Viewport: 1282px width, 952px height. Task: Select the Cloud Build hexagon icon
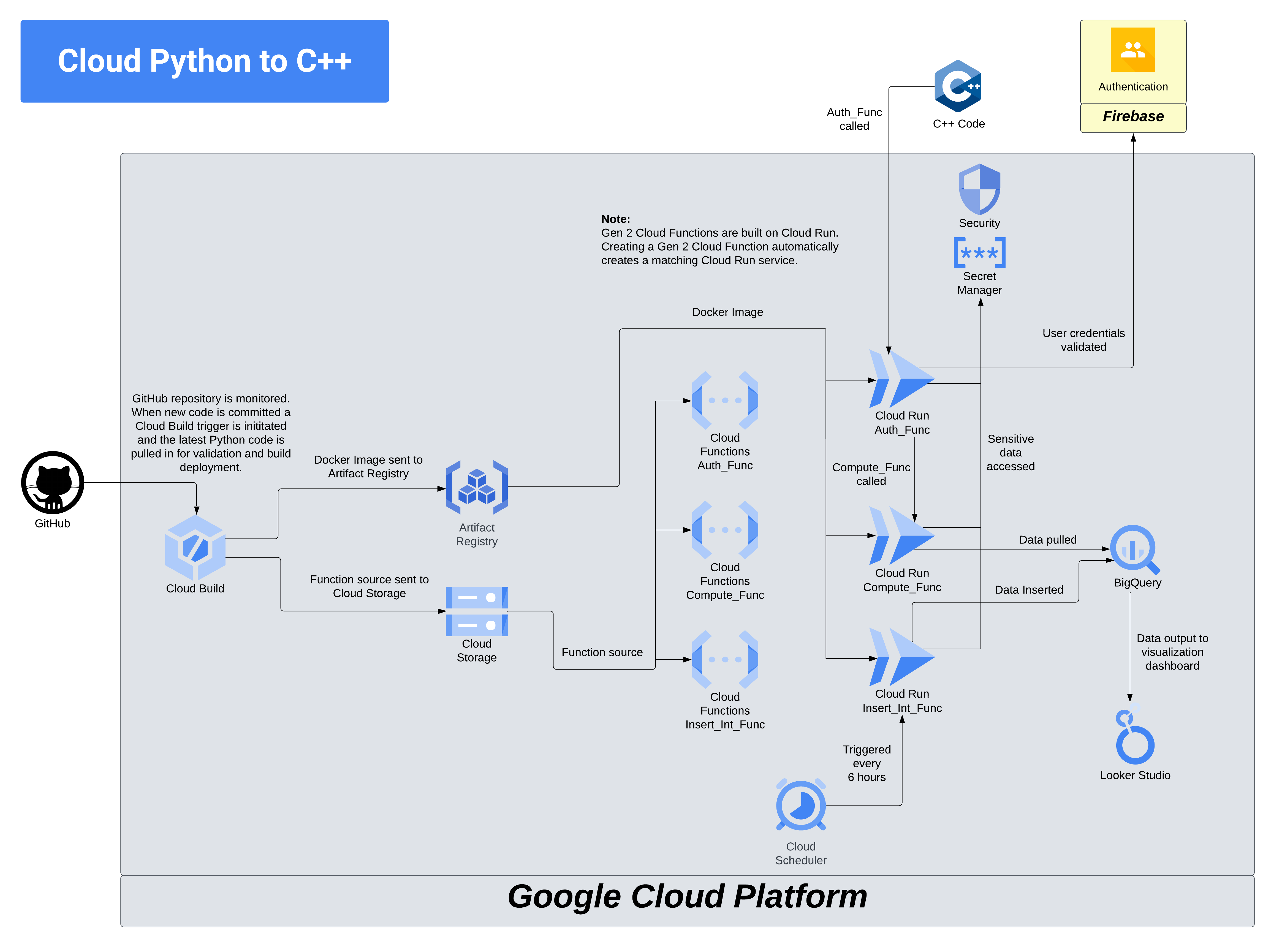pos(195,548)
